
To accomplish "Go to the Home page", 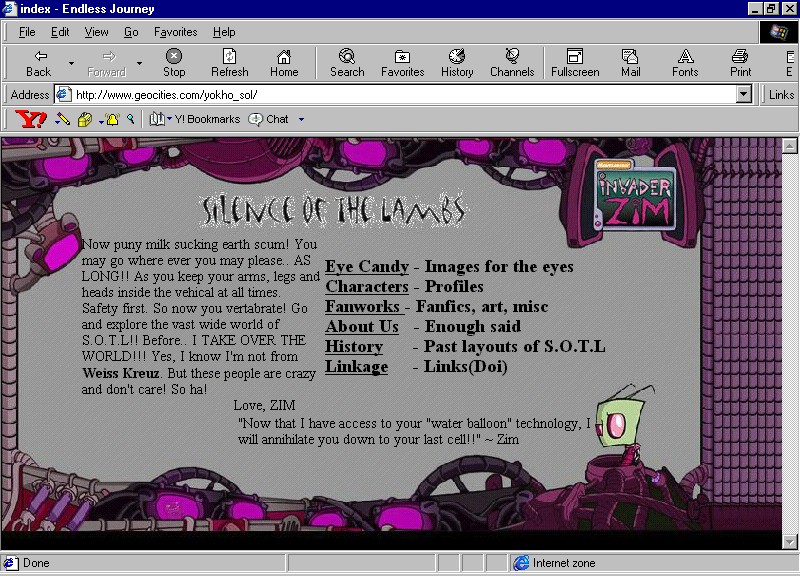I will tap(284, 63).
